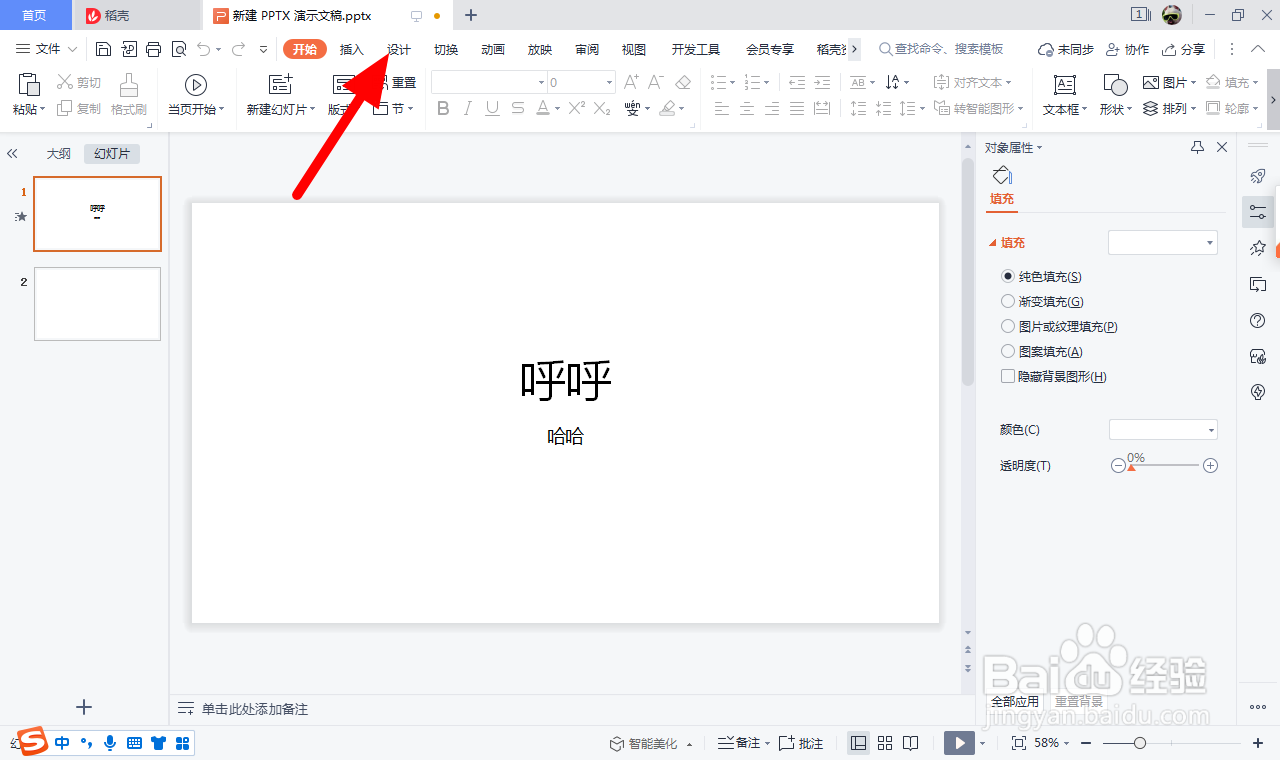Click the Redo arrow icon
1280x760 pixels.
tap(238, 49)
